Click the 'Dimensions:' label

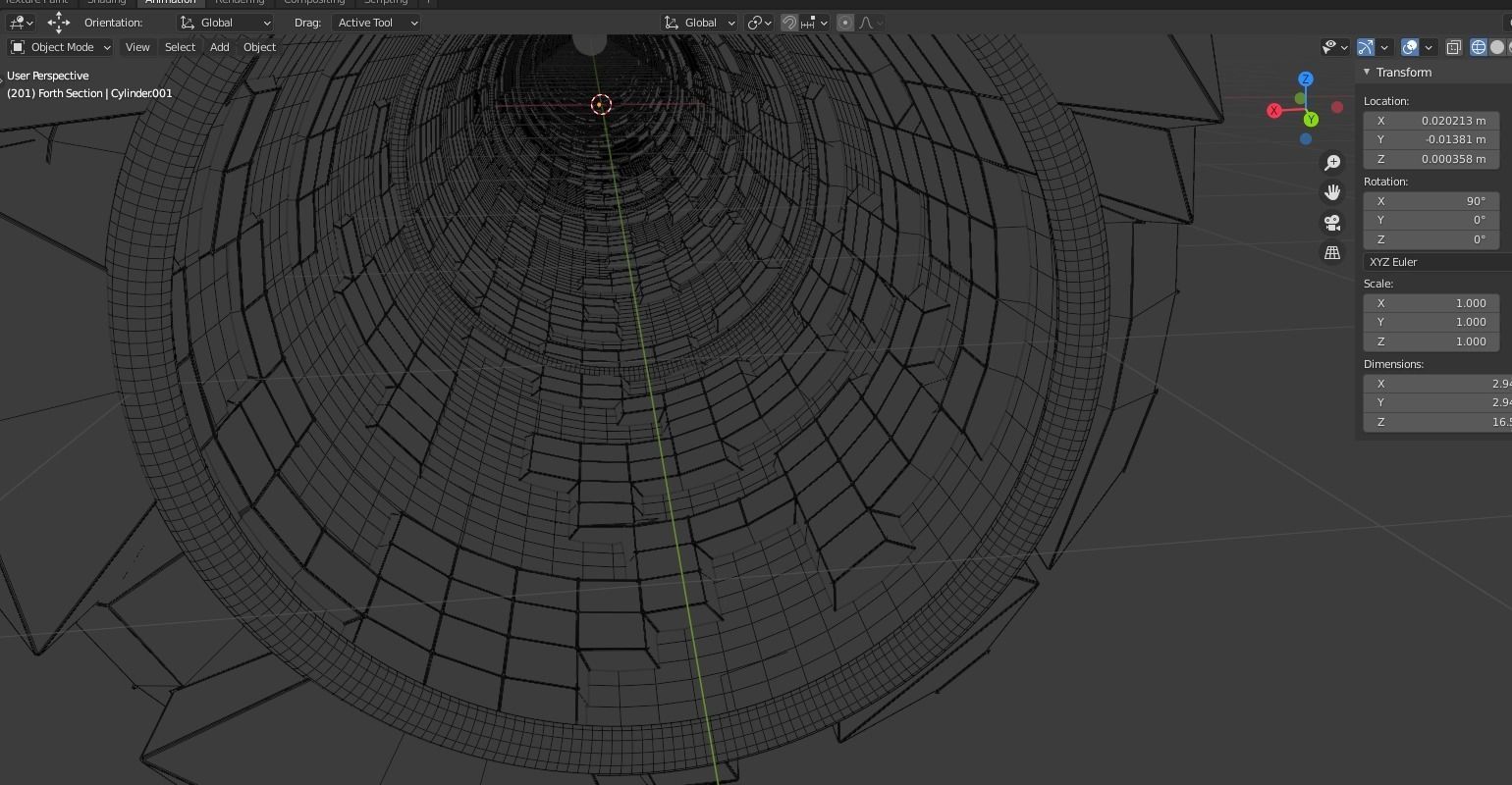1393,364
